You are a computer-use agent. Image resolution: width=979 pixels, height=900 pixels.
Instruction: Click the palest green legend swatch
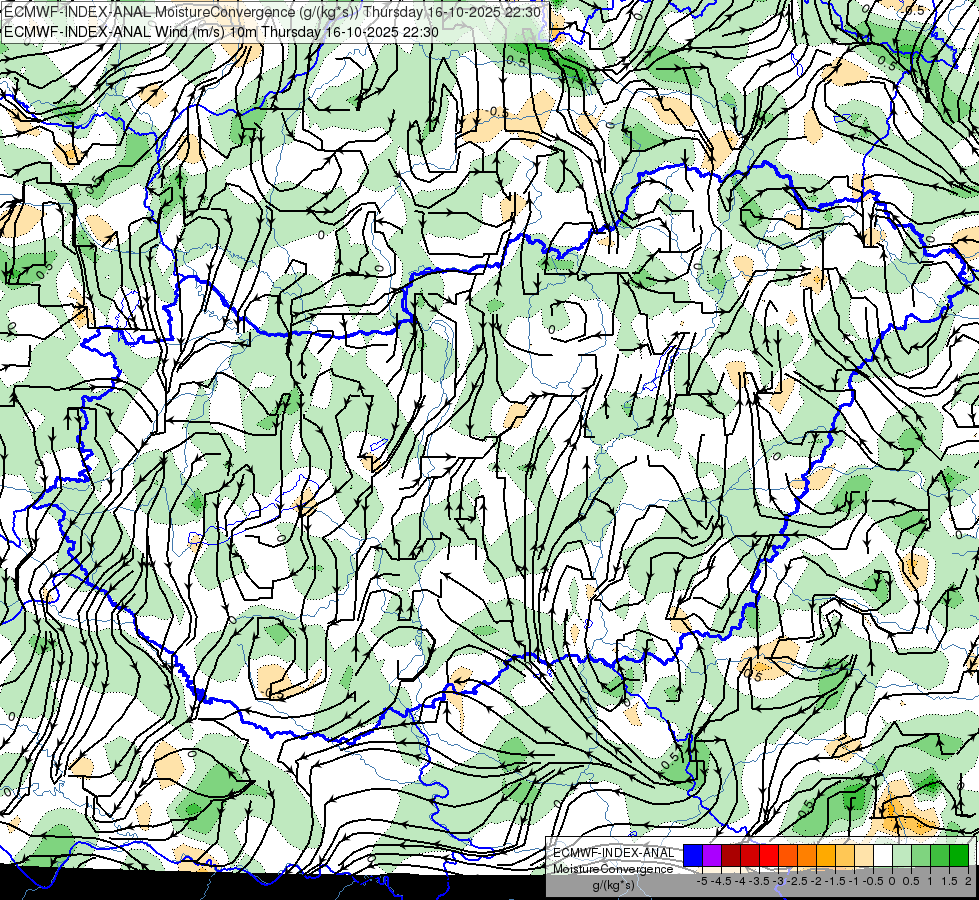902,855
